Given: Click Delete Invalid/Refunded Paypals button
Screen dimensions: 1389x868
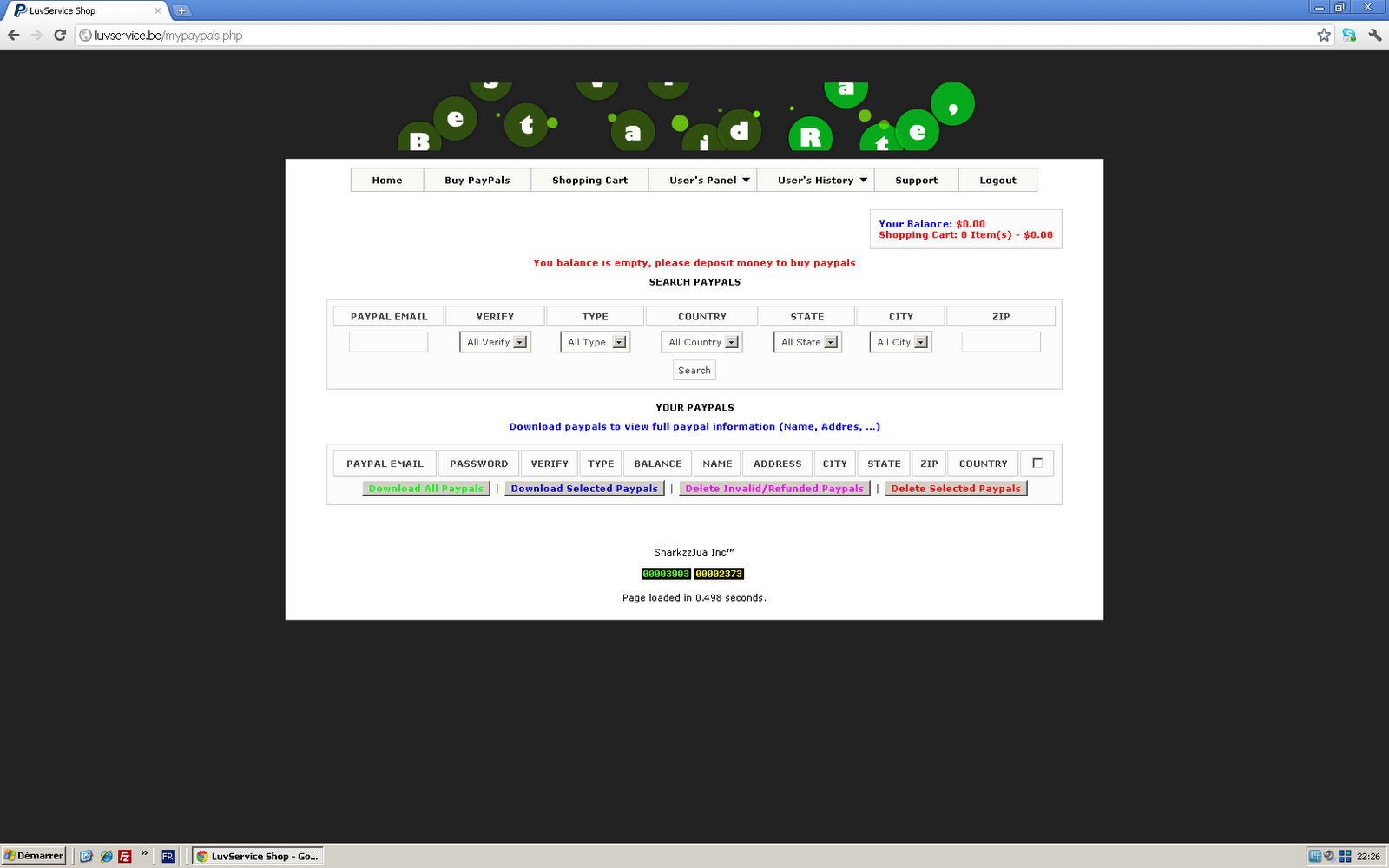Looking at the screenshot, I should click(x=774, y=488).
